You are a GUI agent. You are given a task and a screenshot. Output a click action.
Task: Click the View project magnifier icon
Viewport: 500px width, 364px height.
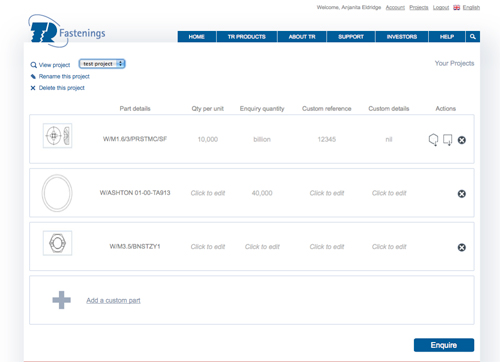[x=33, y=65]
